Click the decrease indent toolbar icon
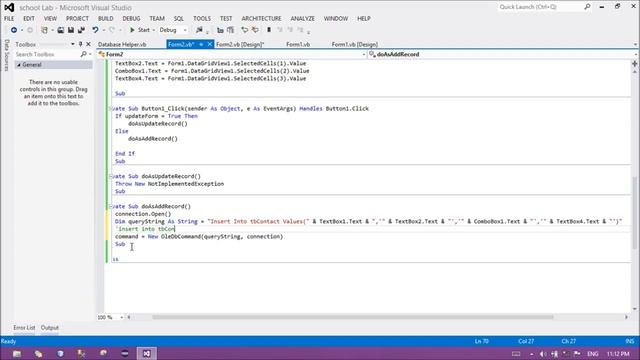Viewport: 640px width, 360px height. tap(220, 30)
